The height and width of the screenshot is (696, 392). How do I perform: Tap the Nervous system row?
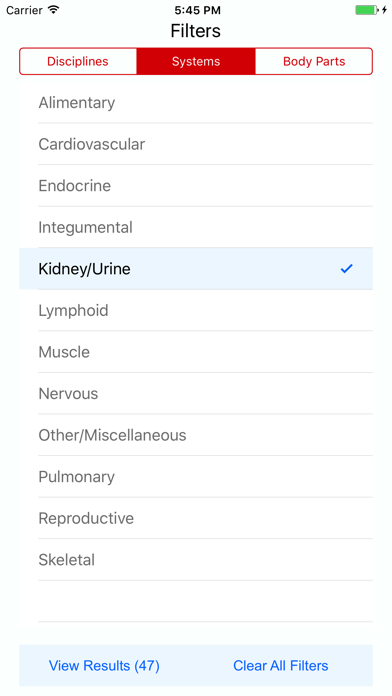[196, 393]
